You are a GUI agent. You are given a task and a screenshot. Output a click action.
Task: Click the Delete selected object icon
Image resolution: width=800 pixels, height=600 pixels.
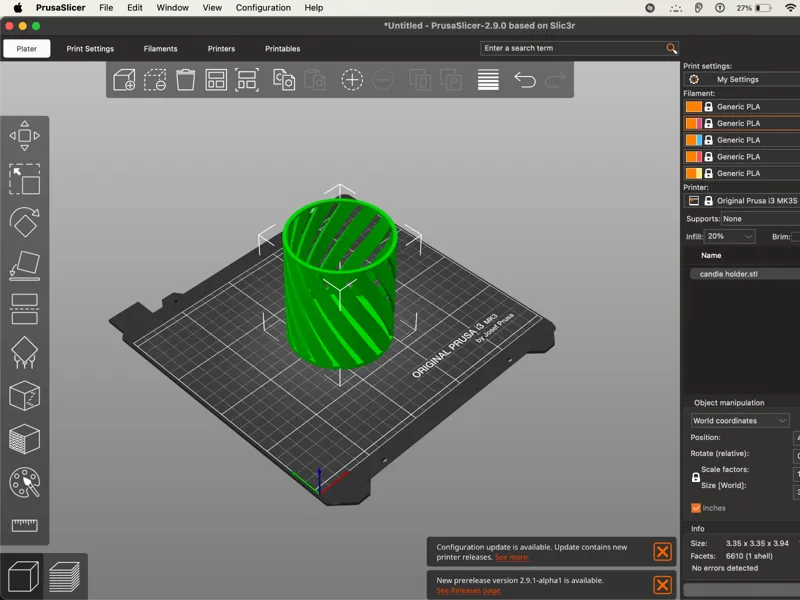pyautogui.click(x=155, y=80)
